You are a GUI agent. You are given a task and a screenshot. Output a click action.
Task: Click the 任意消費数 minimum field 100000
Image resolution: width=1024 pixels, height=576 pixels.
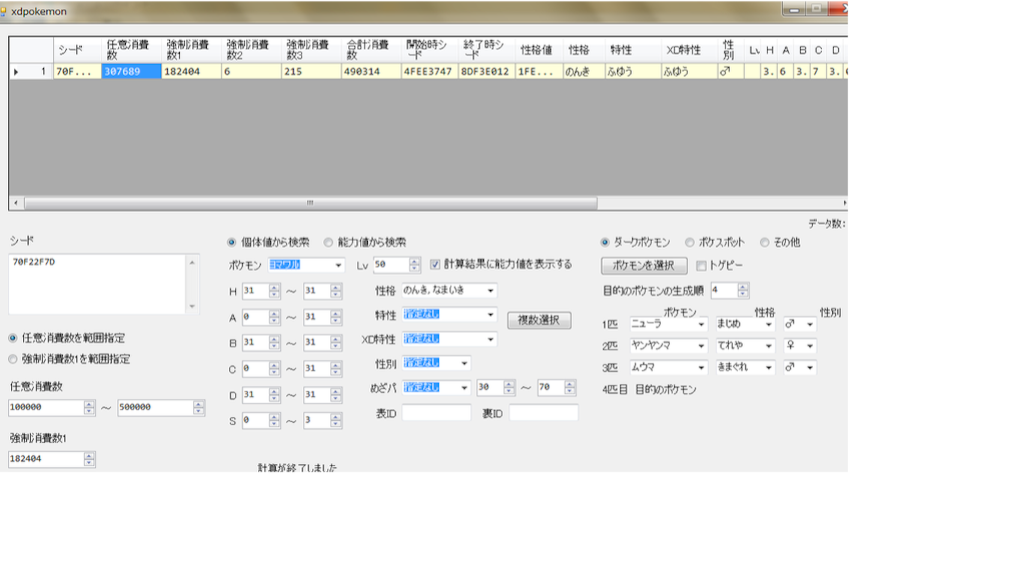[x=46, y=408]
